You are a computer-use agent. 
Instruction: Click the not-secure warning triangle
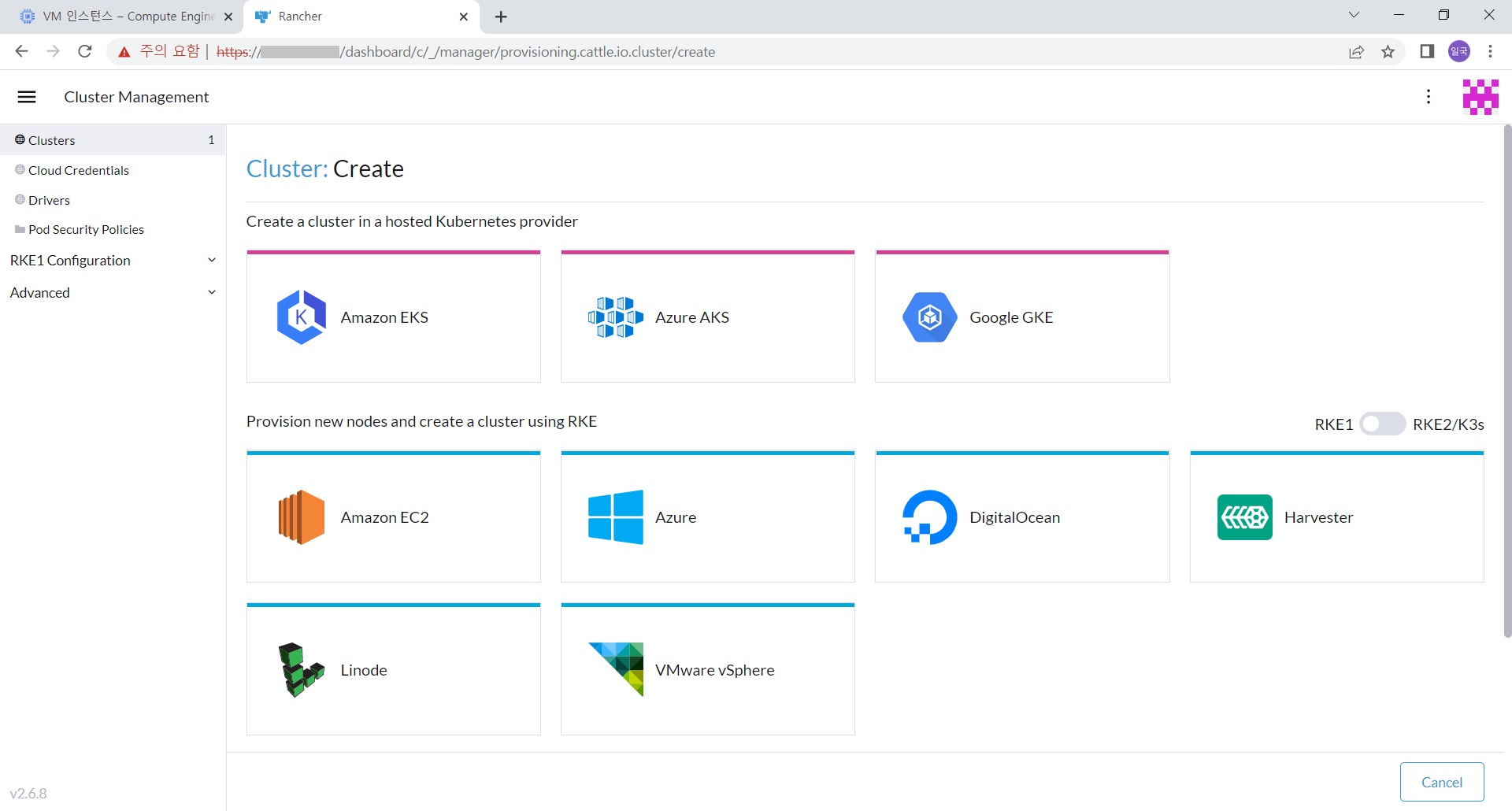pos(124,52)
